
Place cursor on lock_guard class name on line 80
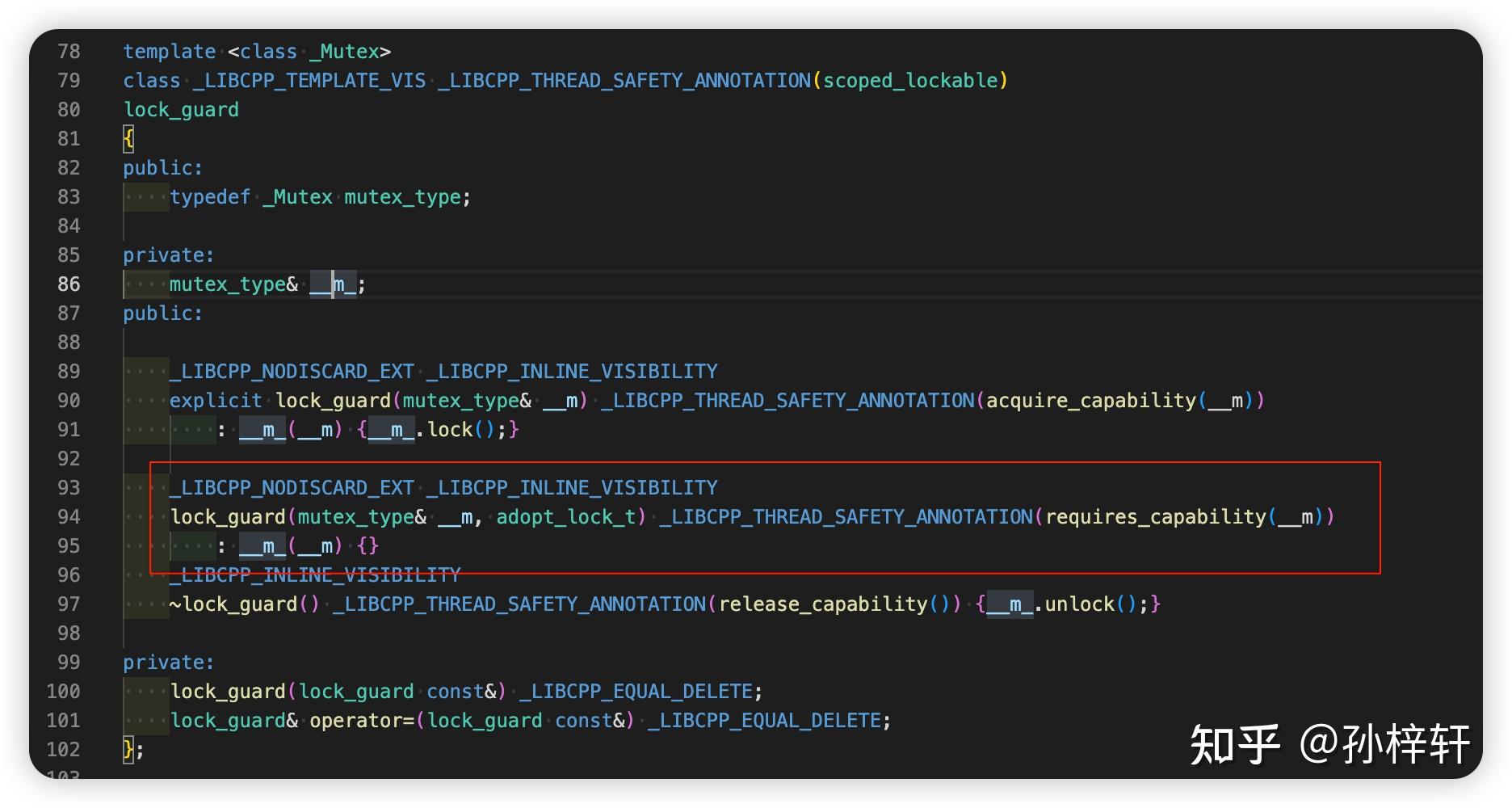(181, 110)
